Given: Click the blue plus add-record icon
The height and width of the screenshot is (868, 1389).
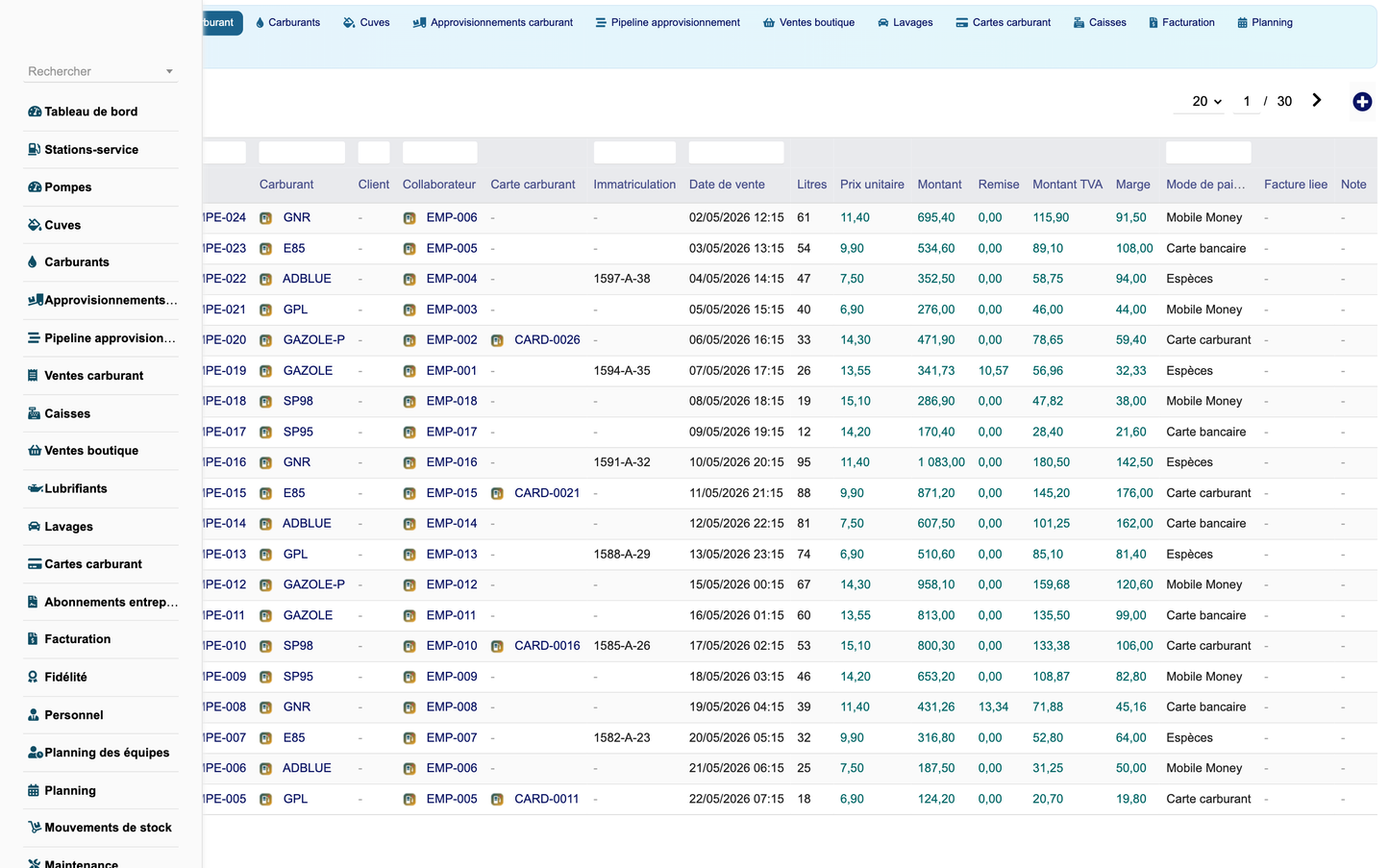Looking at the screenshot, I should (1362, 102).
